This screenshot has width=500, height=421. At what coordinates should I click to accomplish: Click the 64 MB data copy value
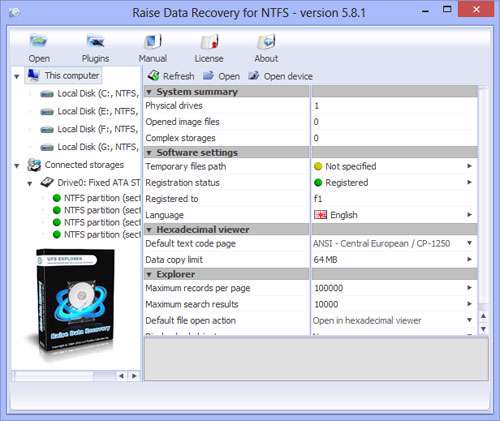point(325,260)
